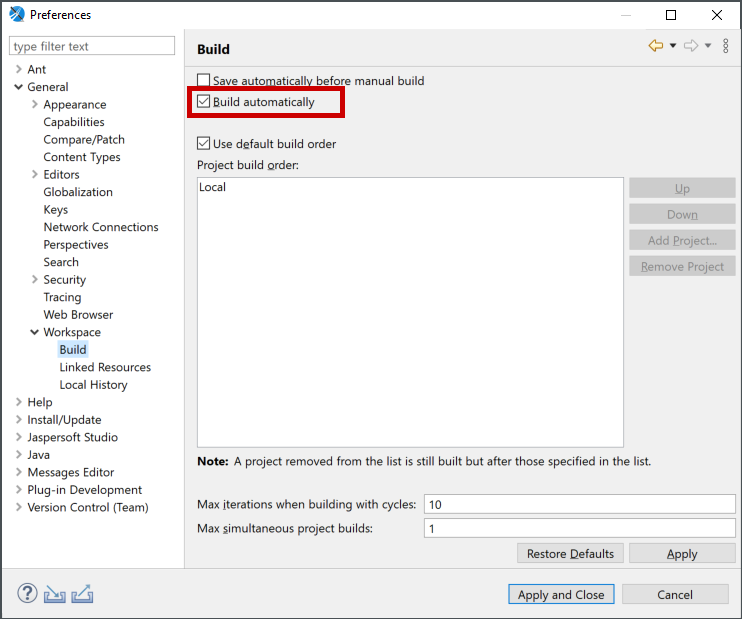Click Max iterations when building field
The height and width of the screenshot is (619, 742).
tap(580, 504)
